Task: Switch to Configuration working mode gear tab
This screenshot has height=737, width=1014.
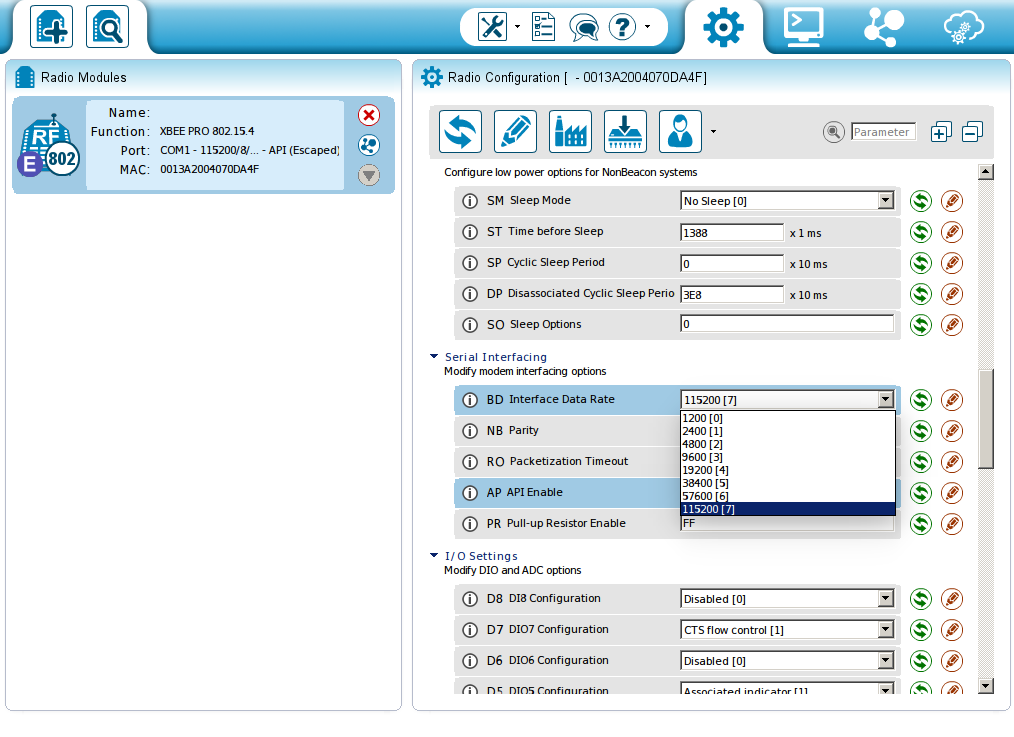Action: coord(723,27)
